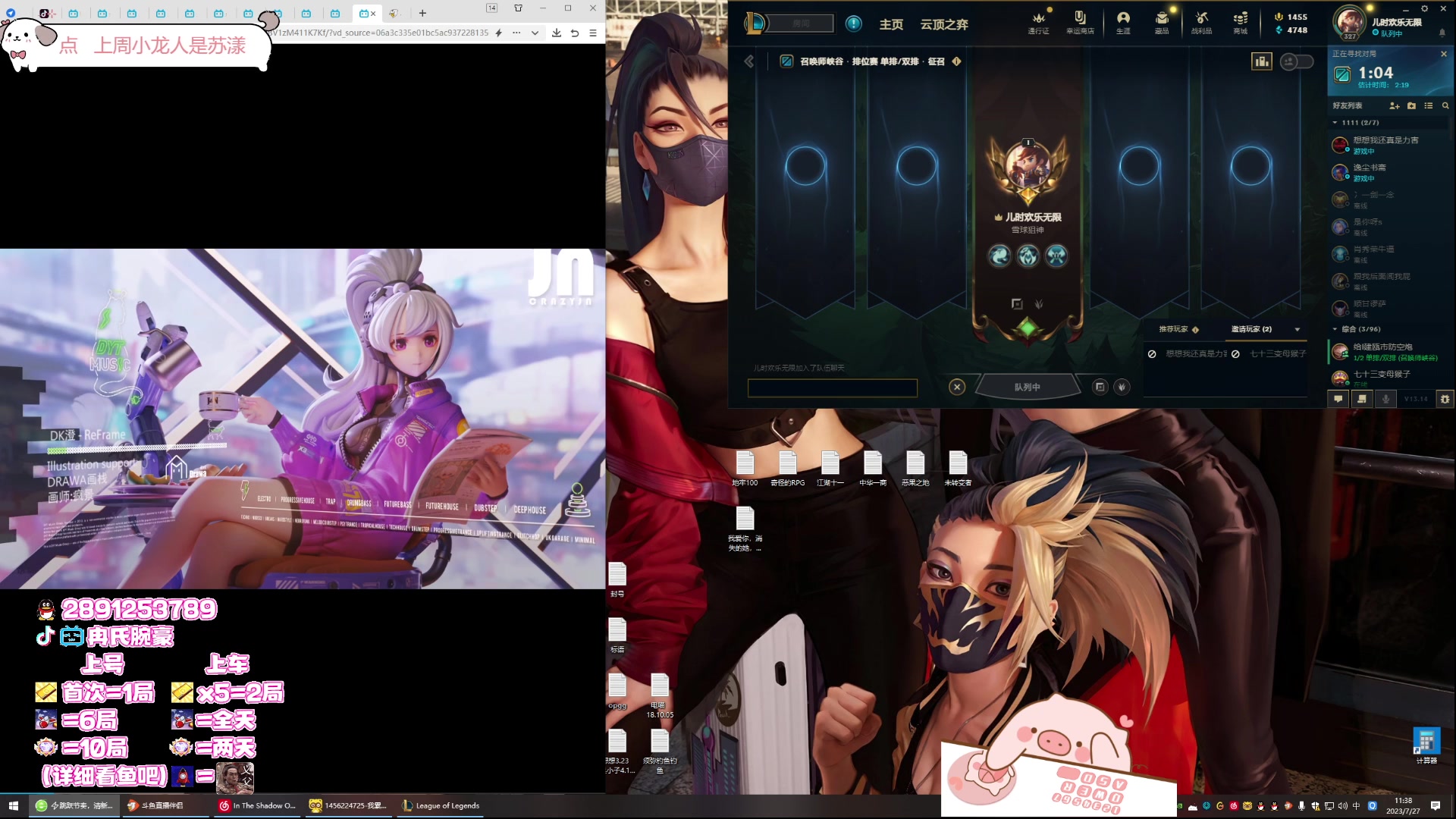
Task: Search the friends list
Action: point(1445,105)
